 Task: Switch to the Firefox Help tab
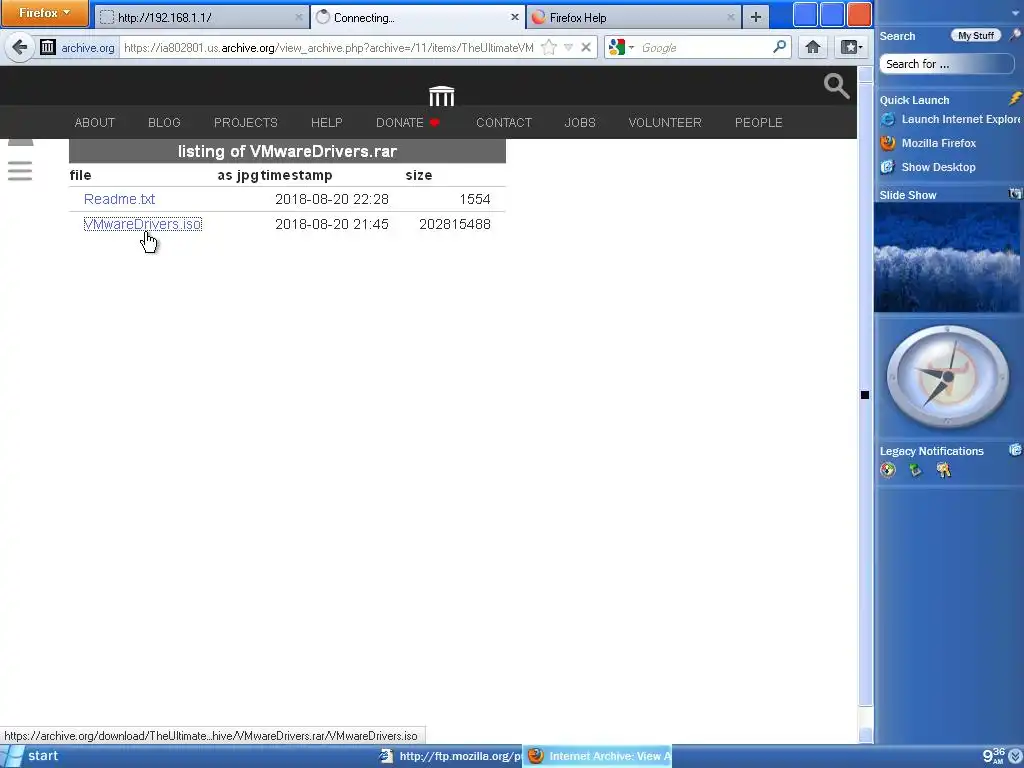633,18
